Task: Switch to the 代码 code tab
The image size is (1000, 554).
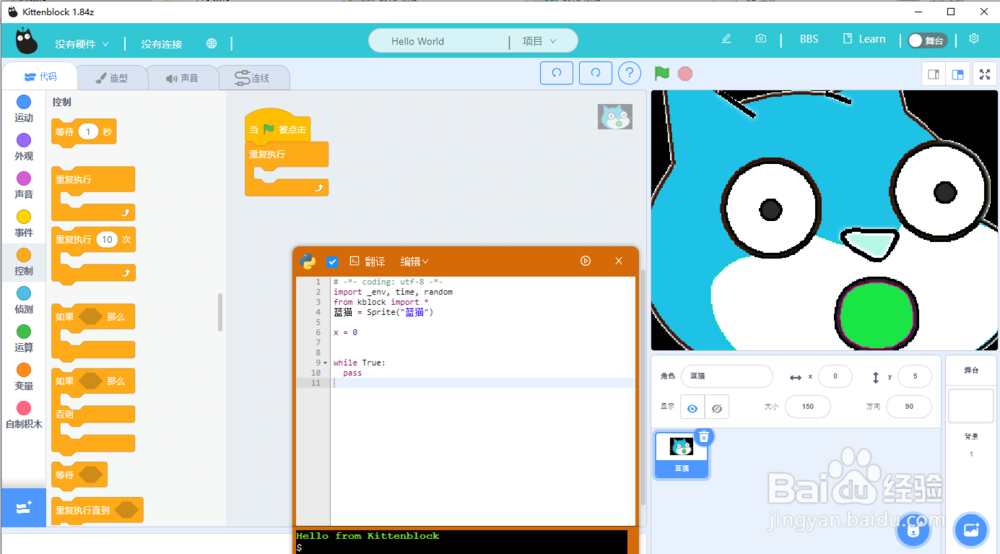Action: (40, 77)
